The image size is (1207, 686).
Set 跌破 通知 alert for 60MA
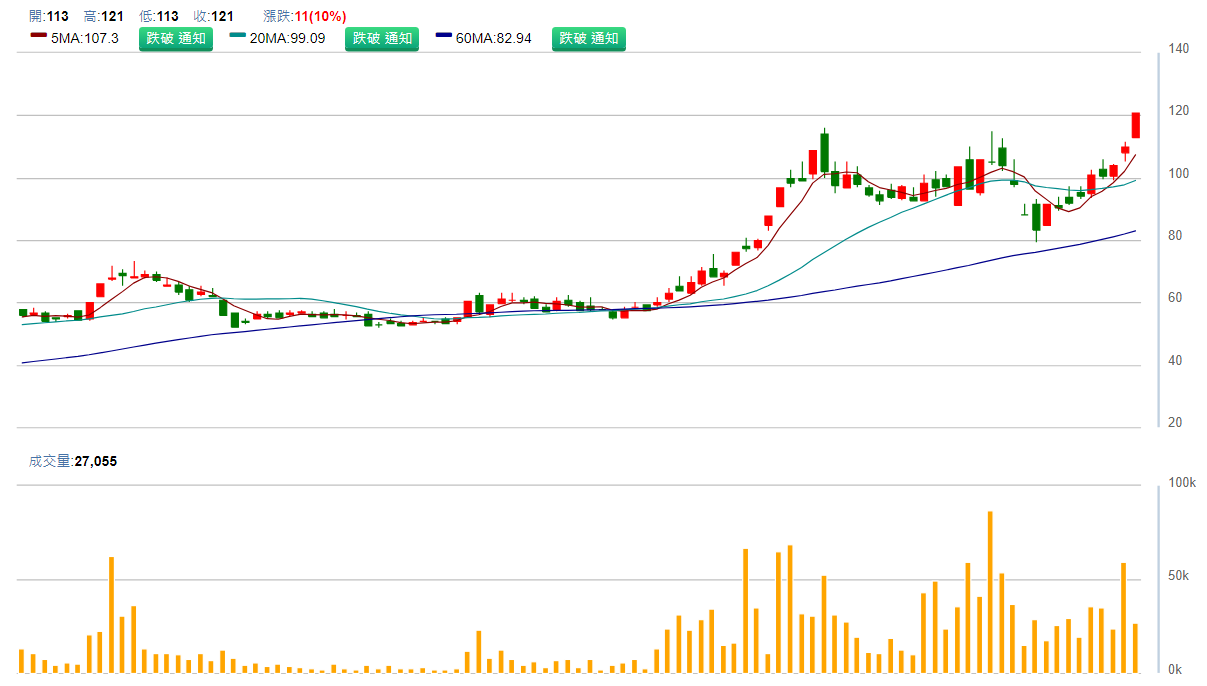588,39
